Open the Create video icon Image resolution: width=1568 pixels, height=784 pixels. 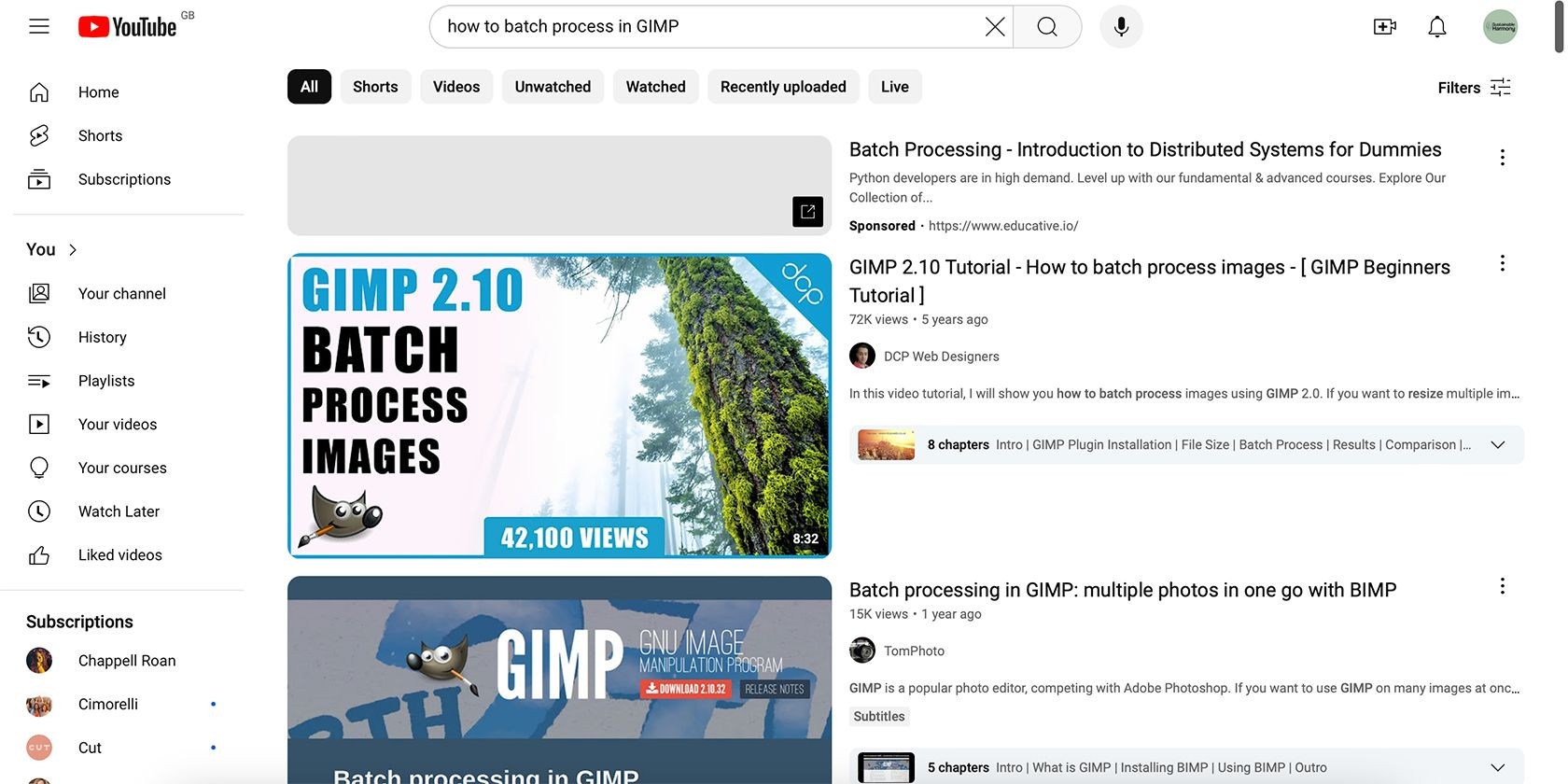pyautogui.click(x=1385, y=27)
